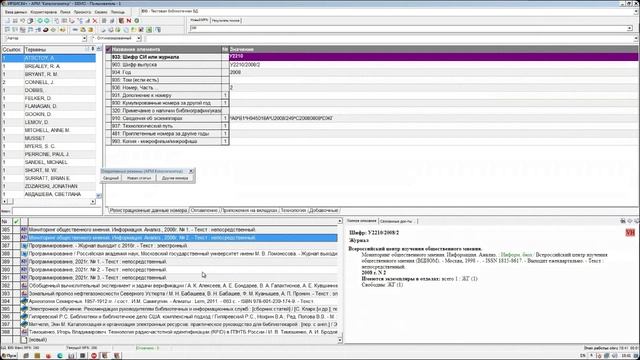The height and width of the screenshot is (360, 640).
Task: Click terms list scroll-down arrow below АБДАШЕВА
Action: point(98,195)
